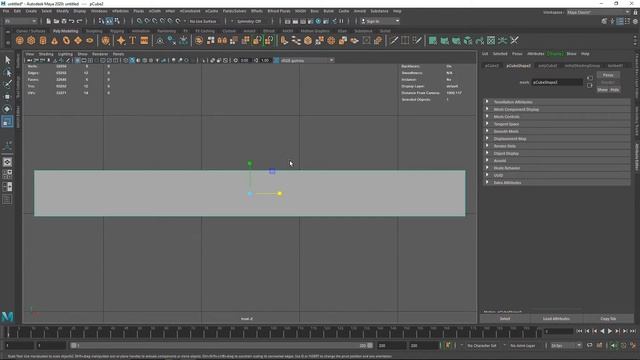Create a polygon plane from the shelf
The width and height of the screenshot is (640, 360).
pyautogui.click(x=78, y=40)
